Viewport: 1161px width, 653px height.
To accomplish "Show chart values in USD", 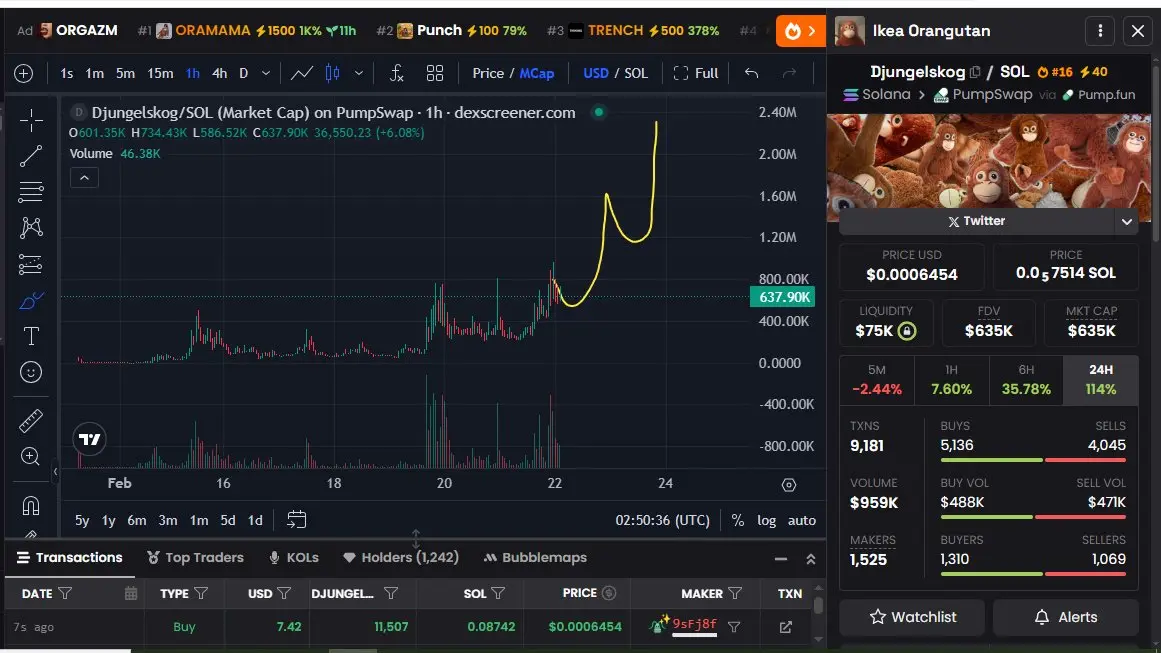I will (596, 73).
